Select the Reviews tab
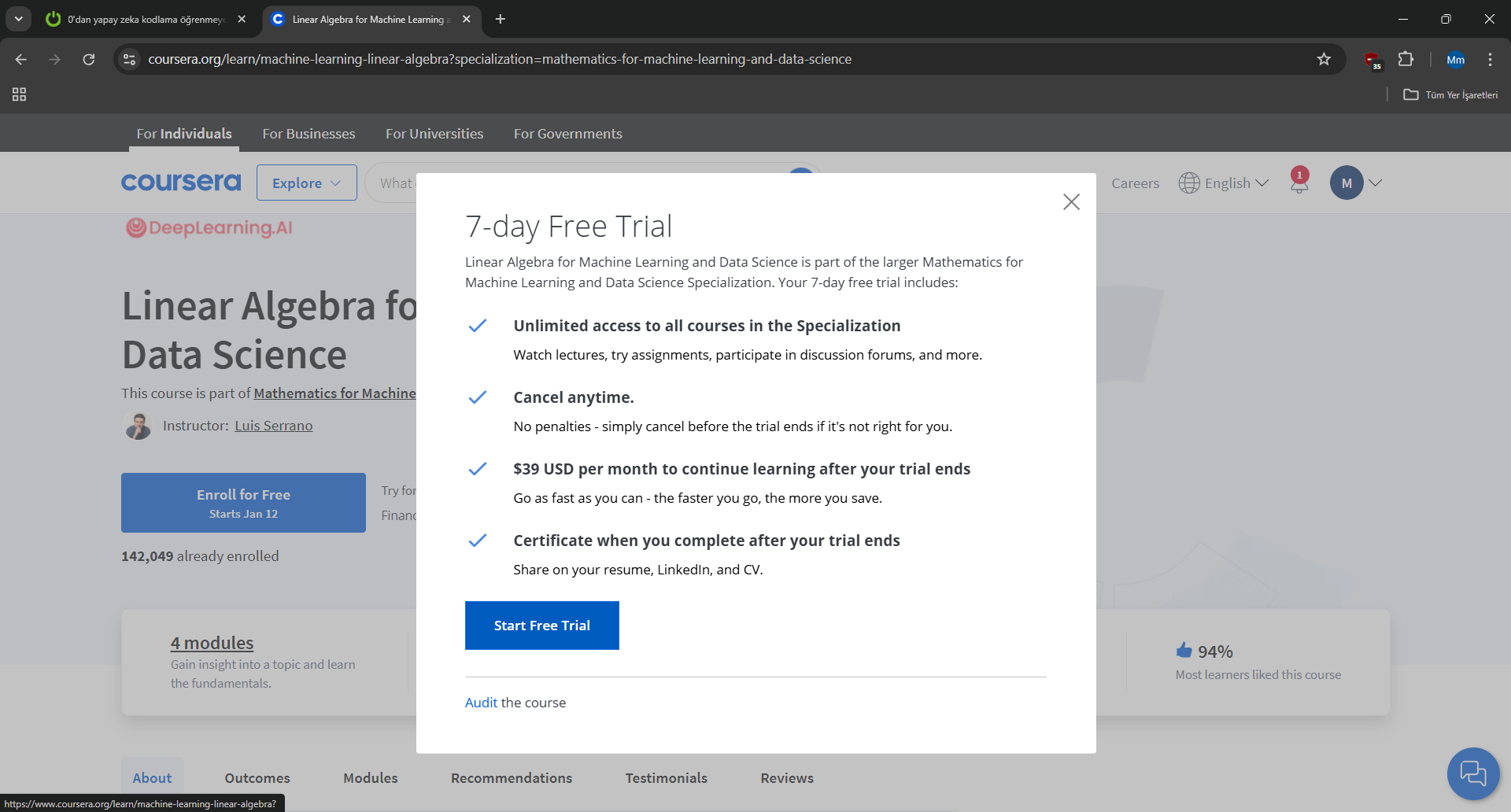Viewport: 1511px width, 812px height. 787,778
